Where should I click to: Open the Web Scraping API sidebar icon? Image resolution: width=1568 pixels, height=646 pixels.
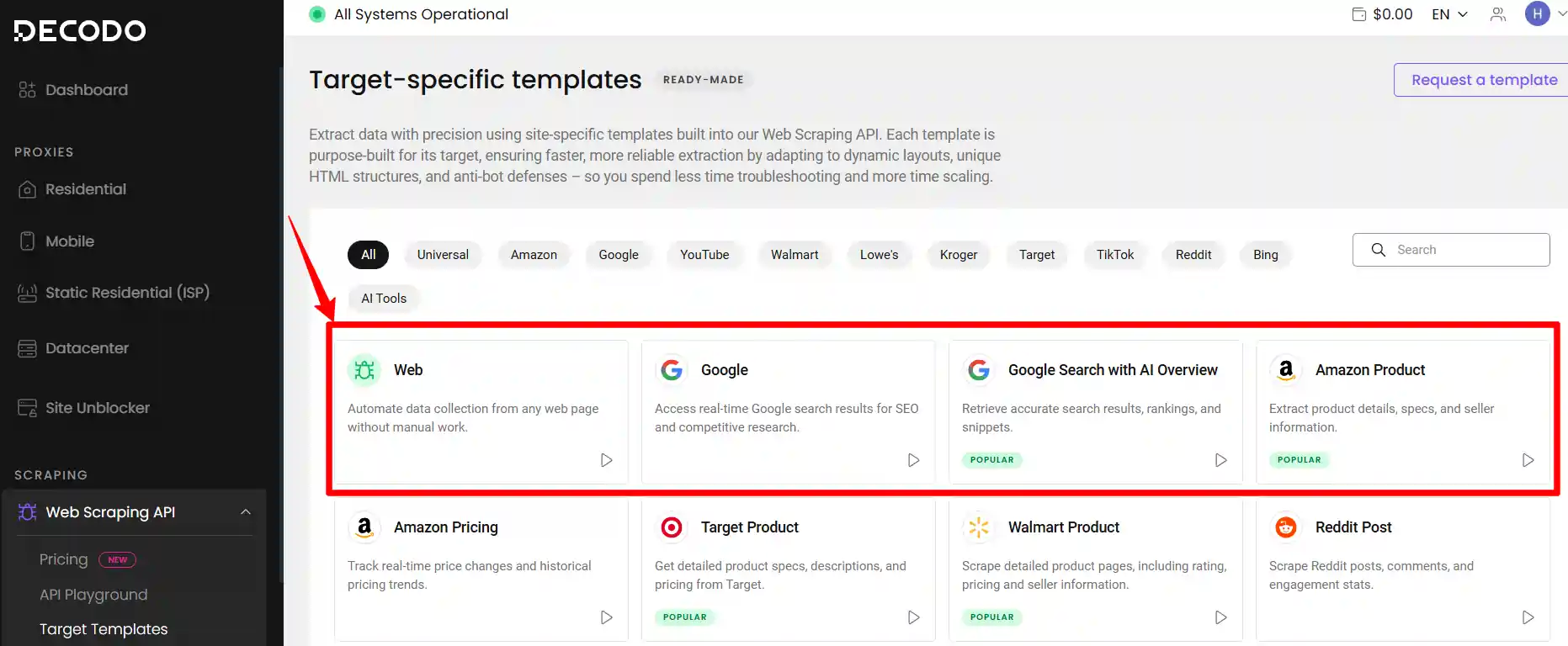point(25,511)
